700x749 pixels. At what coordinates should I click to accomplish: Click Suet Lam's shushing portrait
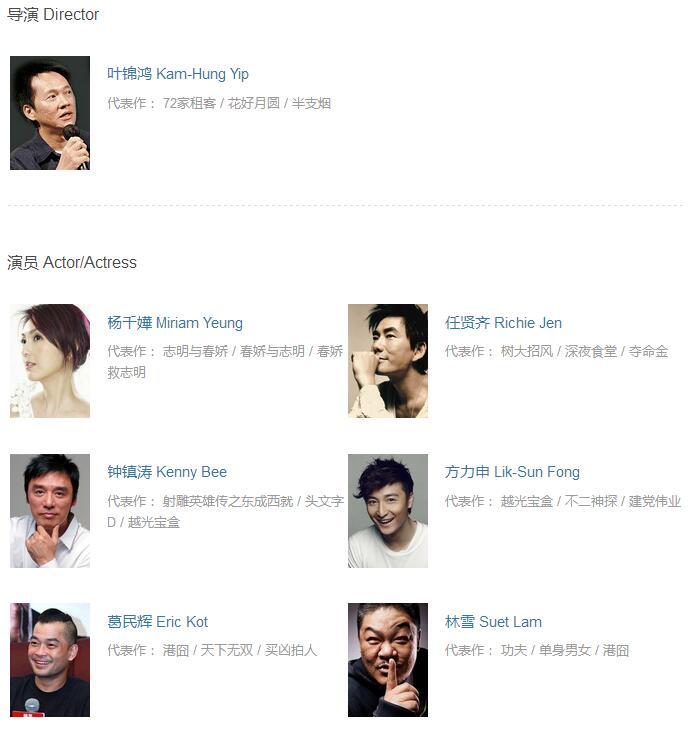(x=388, y=660)
